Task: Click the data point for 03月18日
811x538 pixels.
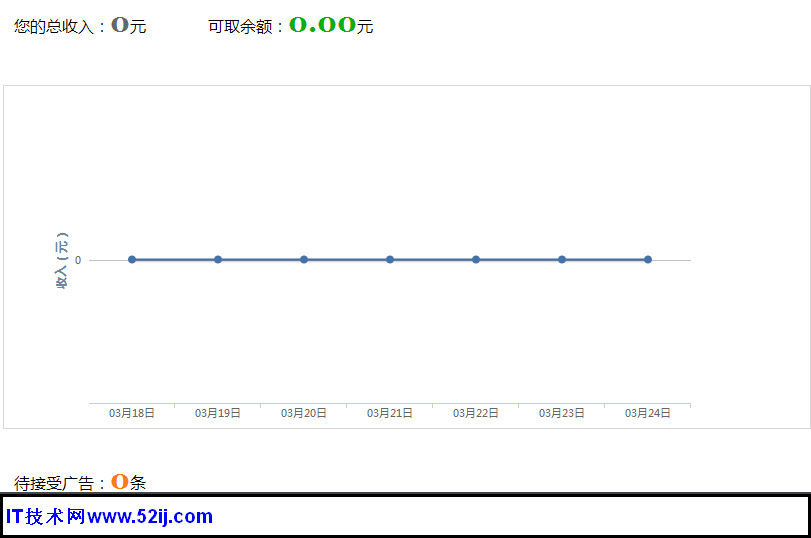Action: [x=132, y=260]
